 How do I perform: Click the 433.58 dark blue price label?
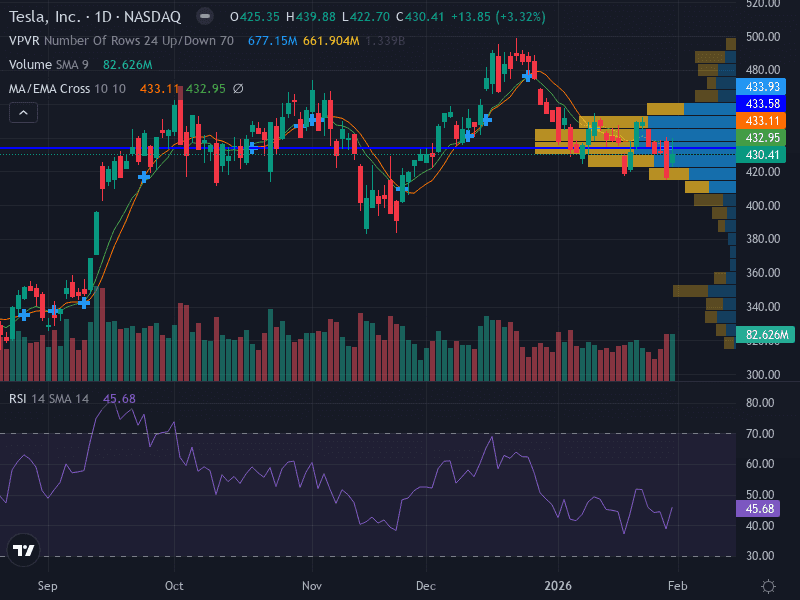761,104
